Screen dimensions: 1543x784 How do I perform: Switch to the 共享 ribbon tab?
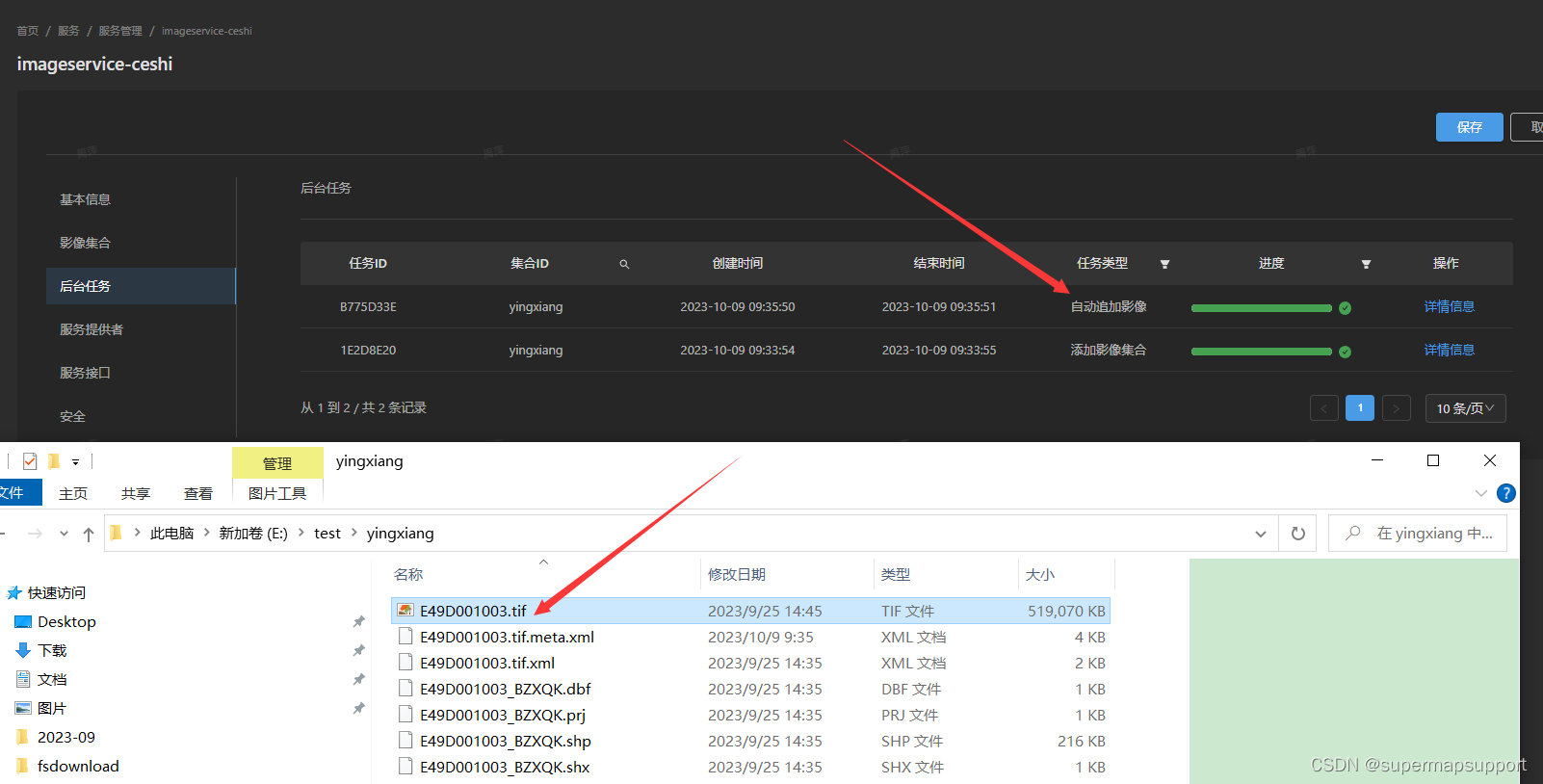pos(136,493)
